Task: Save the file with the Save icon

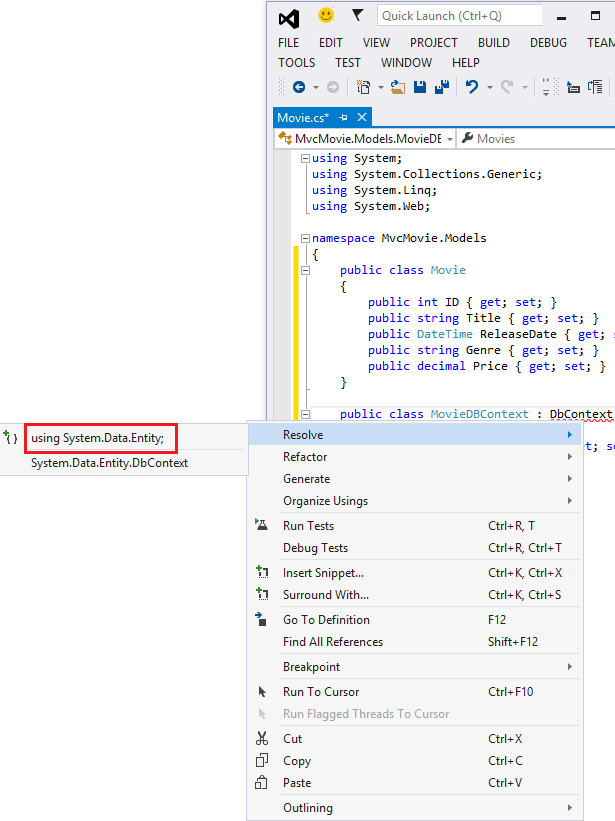Action: (420, 87)
